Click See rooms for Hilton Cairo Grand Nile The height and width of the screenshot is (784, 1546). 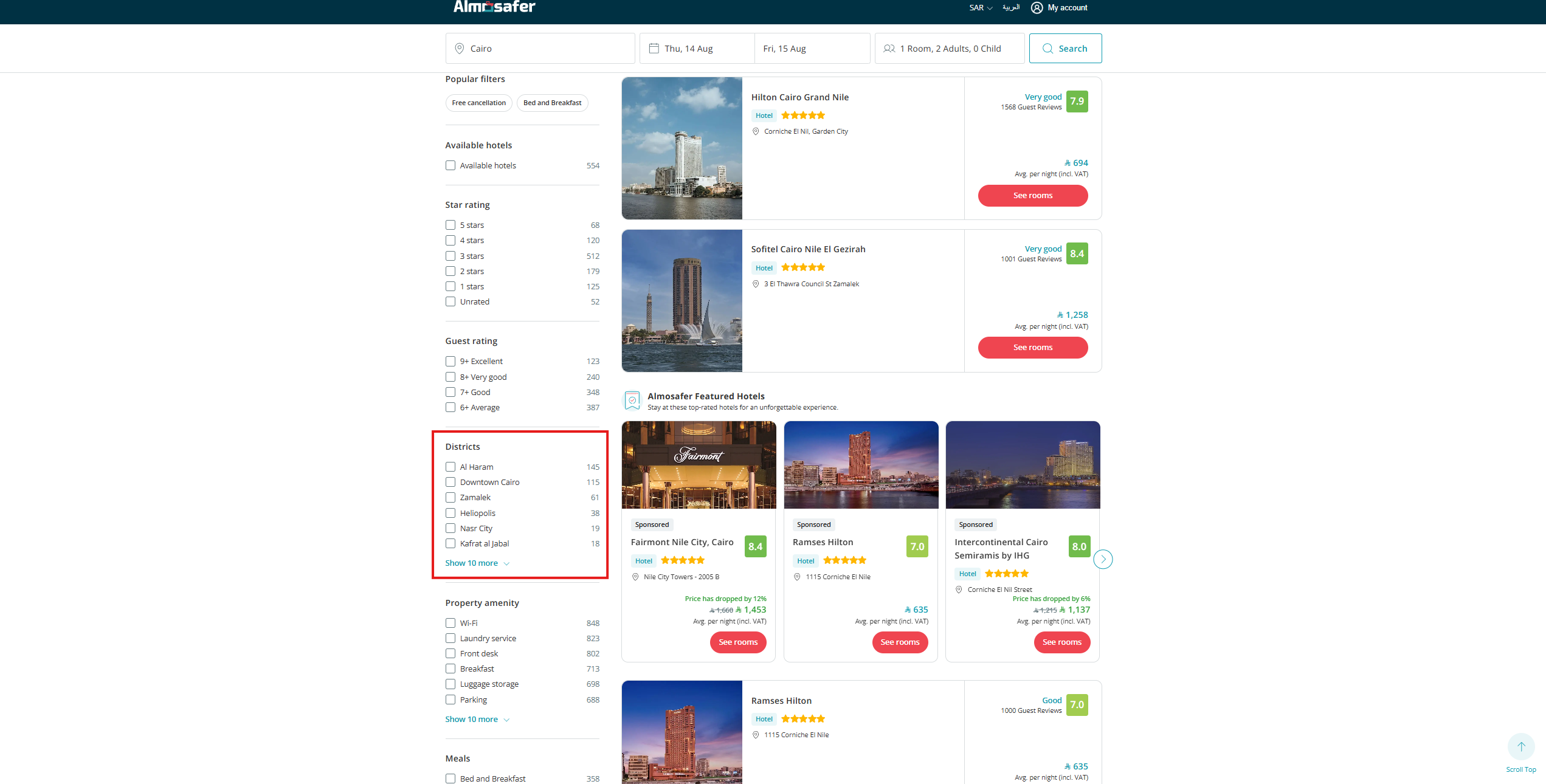point(1032,196)
